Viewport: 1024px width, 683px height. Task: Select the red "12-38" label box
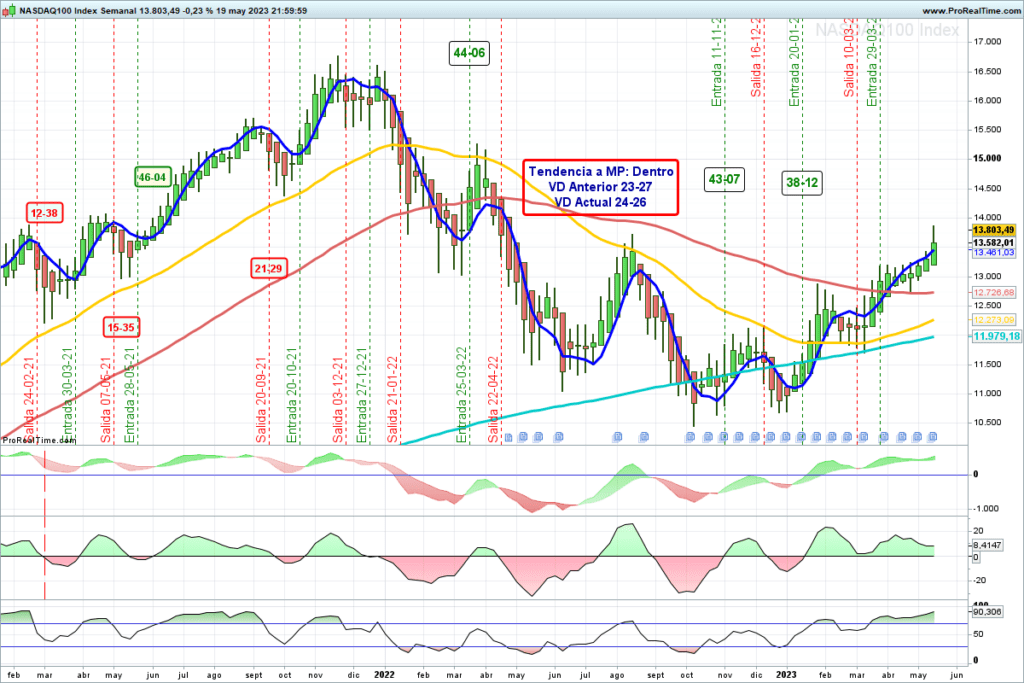(44, 213)
